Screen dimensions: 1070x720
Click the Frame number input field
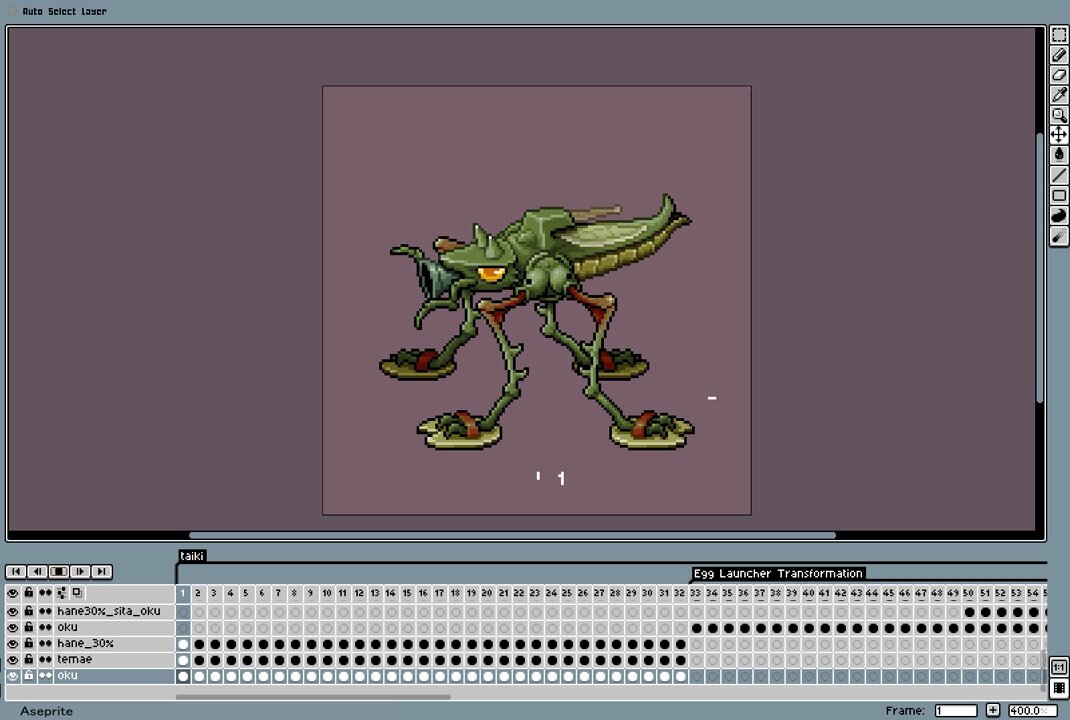tap(956, 710)
